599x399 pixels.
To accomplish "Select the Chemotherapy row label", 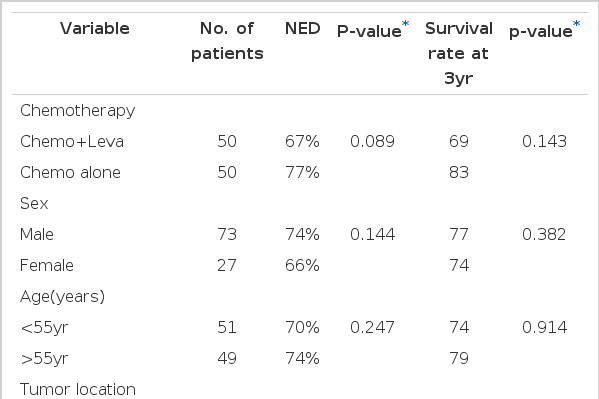I will pyautogui.click(x=78, y=111).
